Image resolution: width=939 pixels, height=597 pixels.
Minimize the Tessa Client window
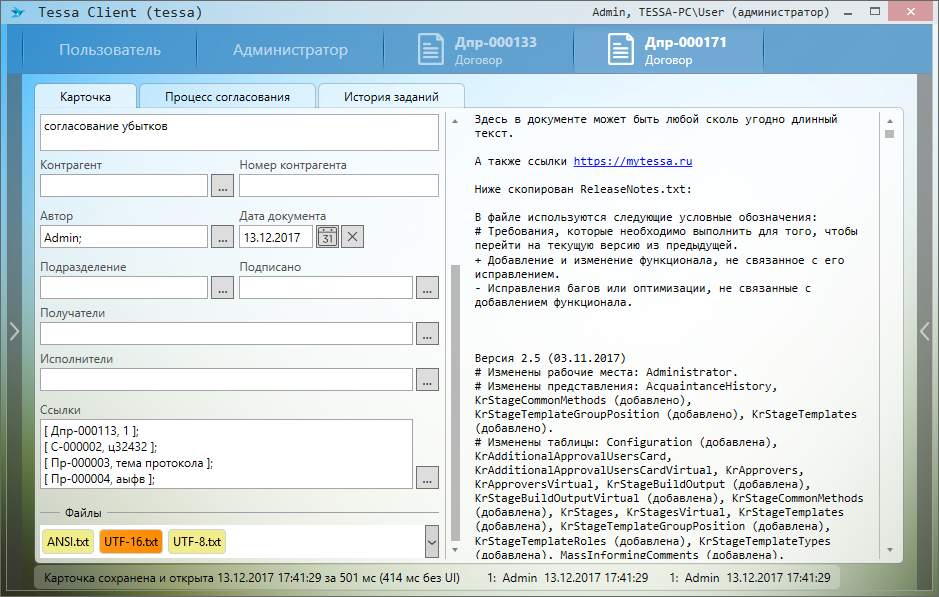tap(848, 12)
